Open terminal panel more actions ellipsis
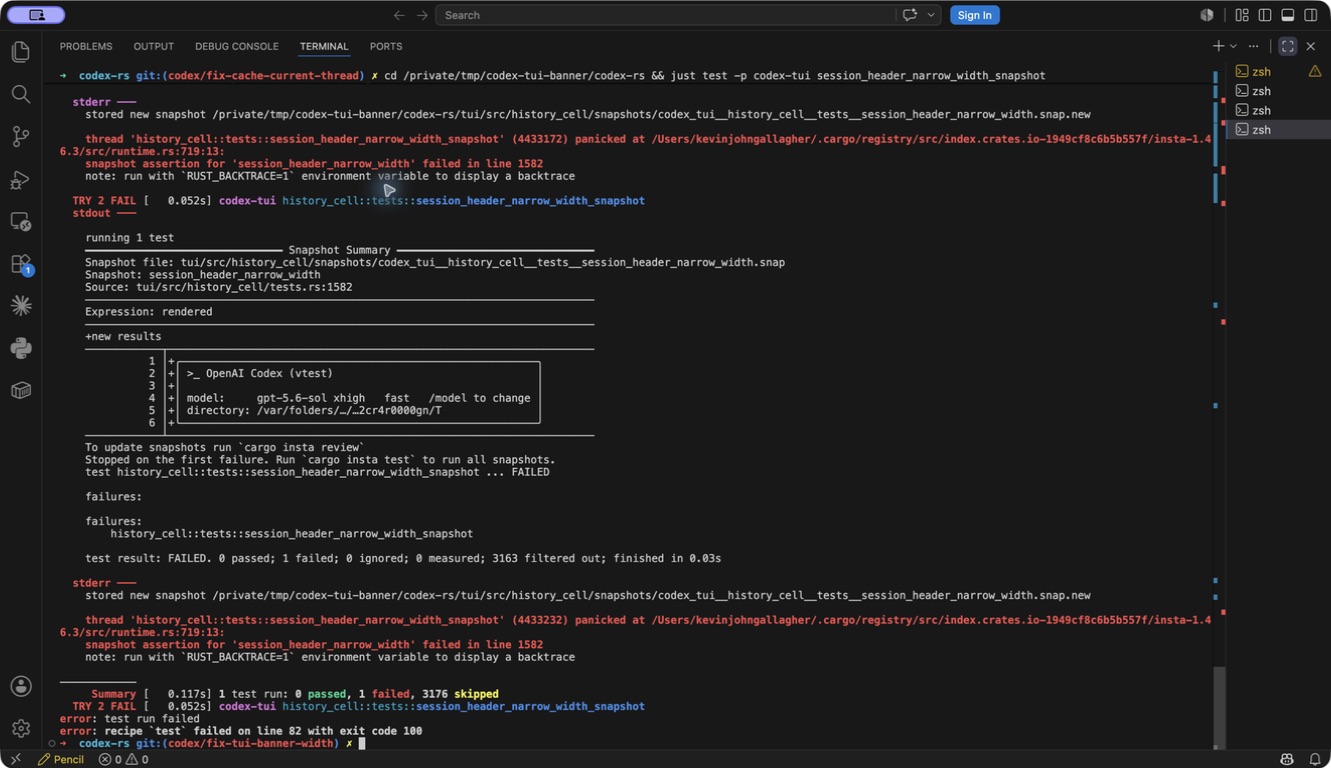This screenshot has height=768, width=1331. (1253, 46)
